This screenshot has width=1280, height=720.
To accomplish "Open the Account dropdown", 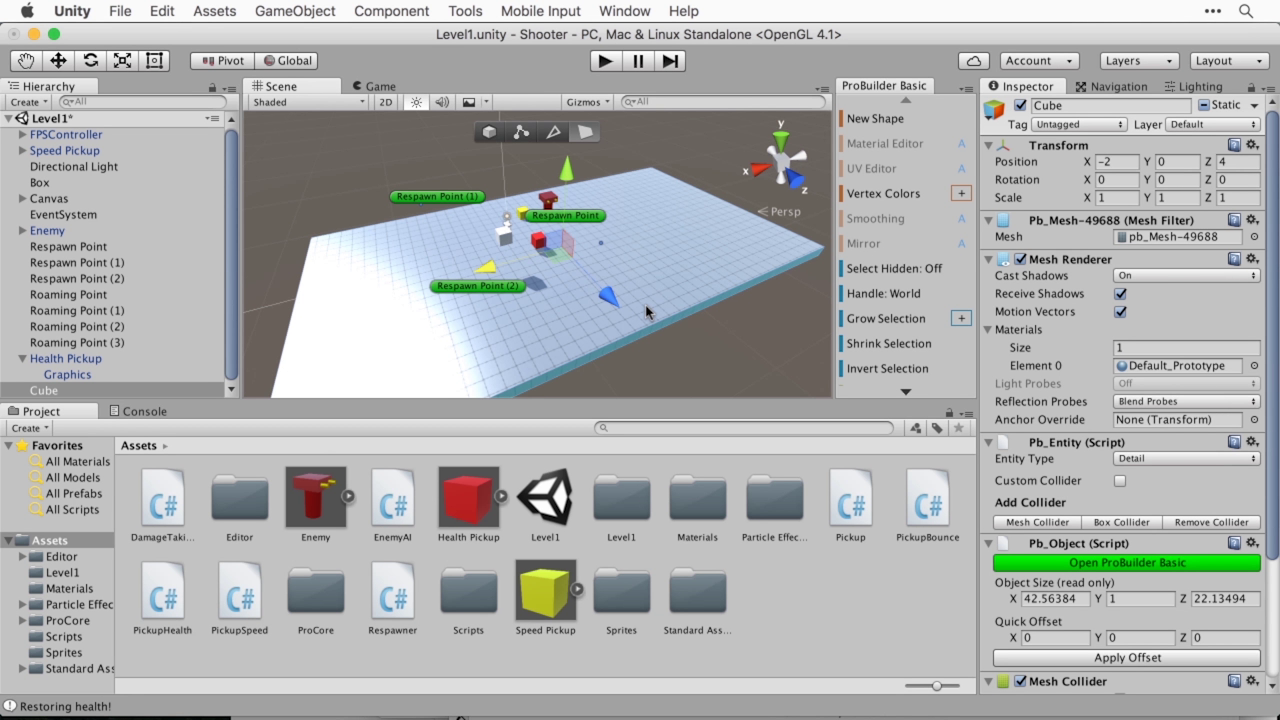I will (x=1038, y=61).
